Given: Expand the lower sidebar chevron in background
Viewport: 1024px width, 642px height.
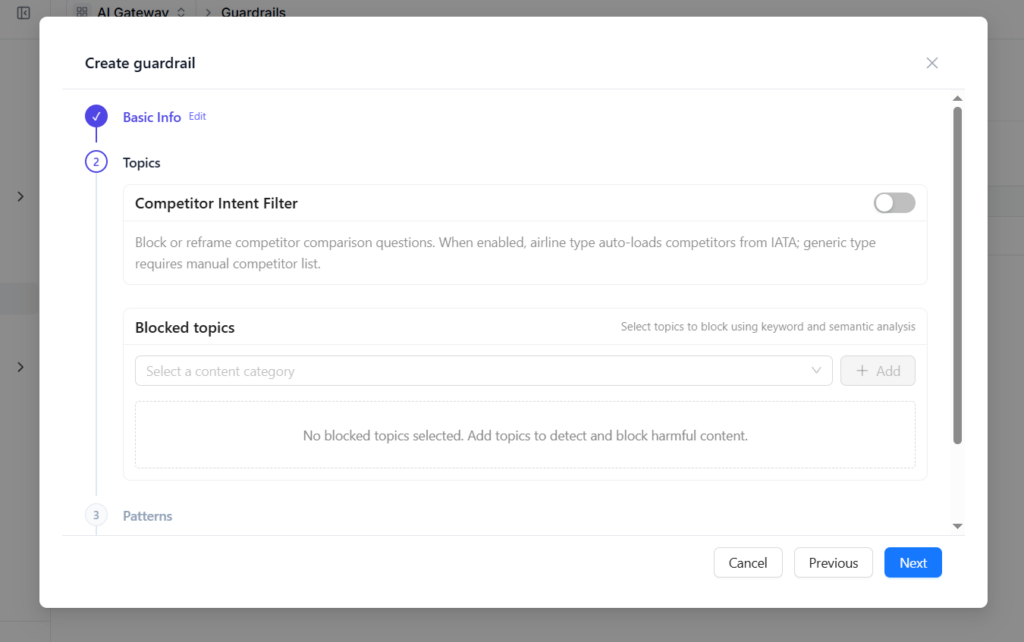Looking at the screenshot, I should 20,366.
